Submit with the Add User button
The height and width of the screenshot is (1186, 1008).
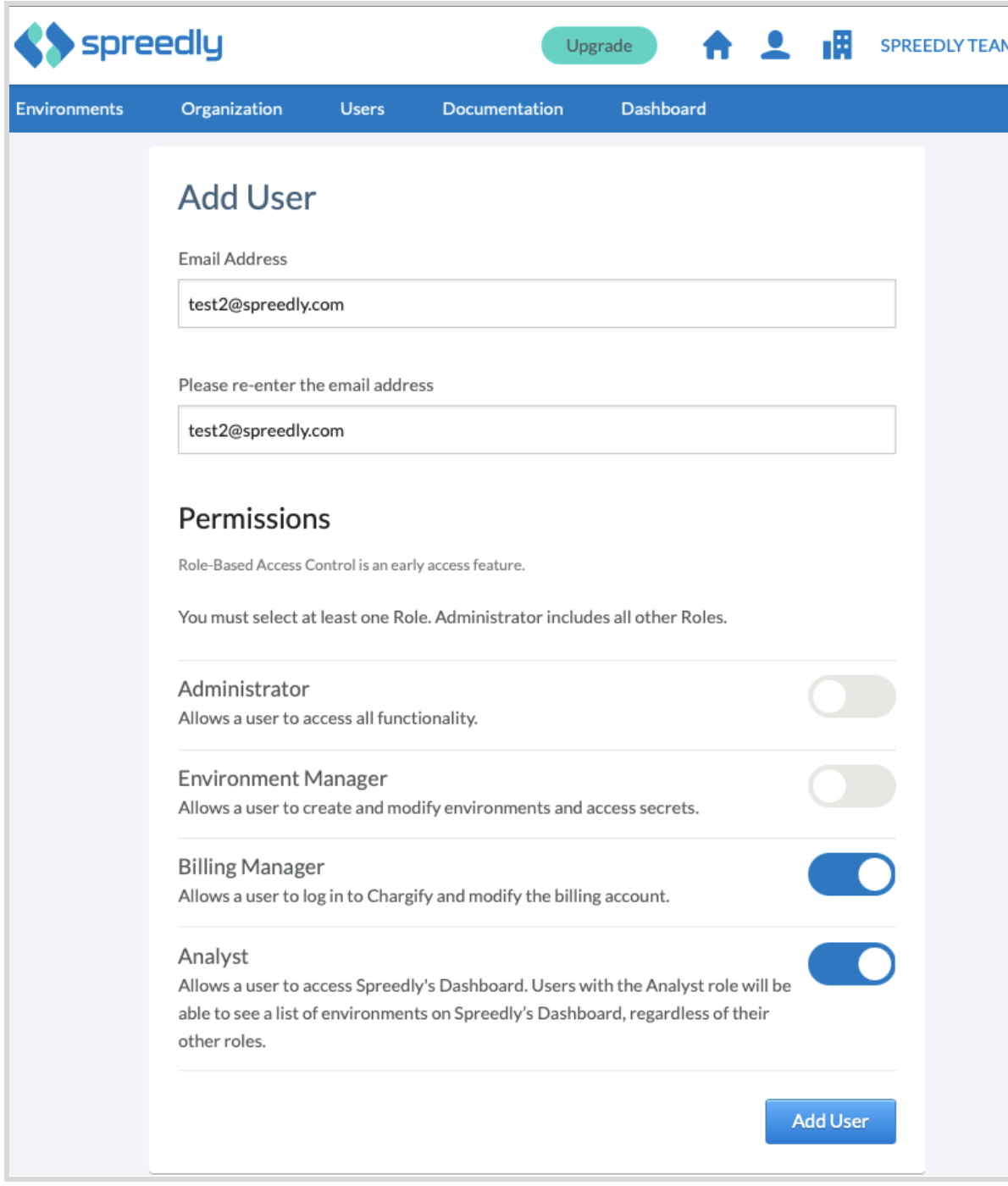(830, 1121)
